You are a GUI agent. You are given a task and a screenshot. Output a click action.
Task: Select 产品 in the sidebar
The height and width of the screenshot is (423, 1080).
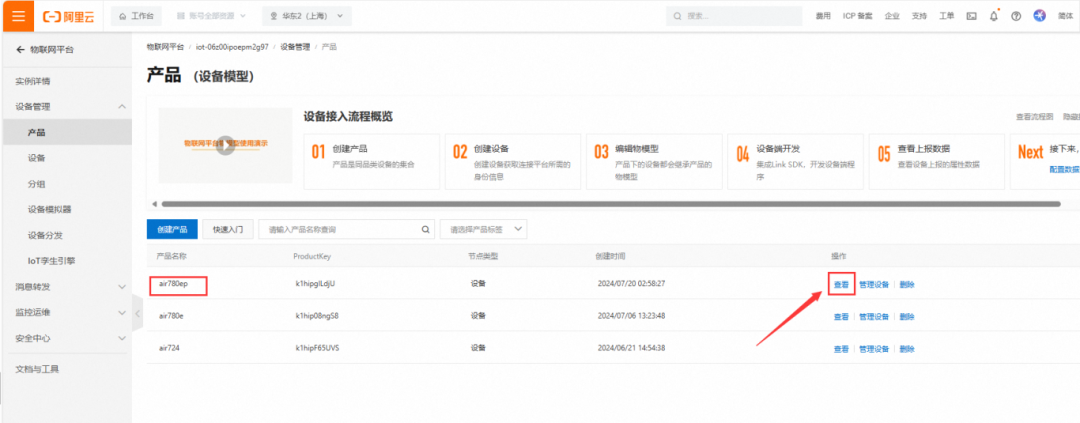click(66, 132)
